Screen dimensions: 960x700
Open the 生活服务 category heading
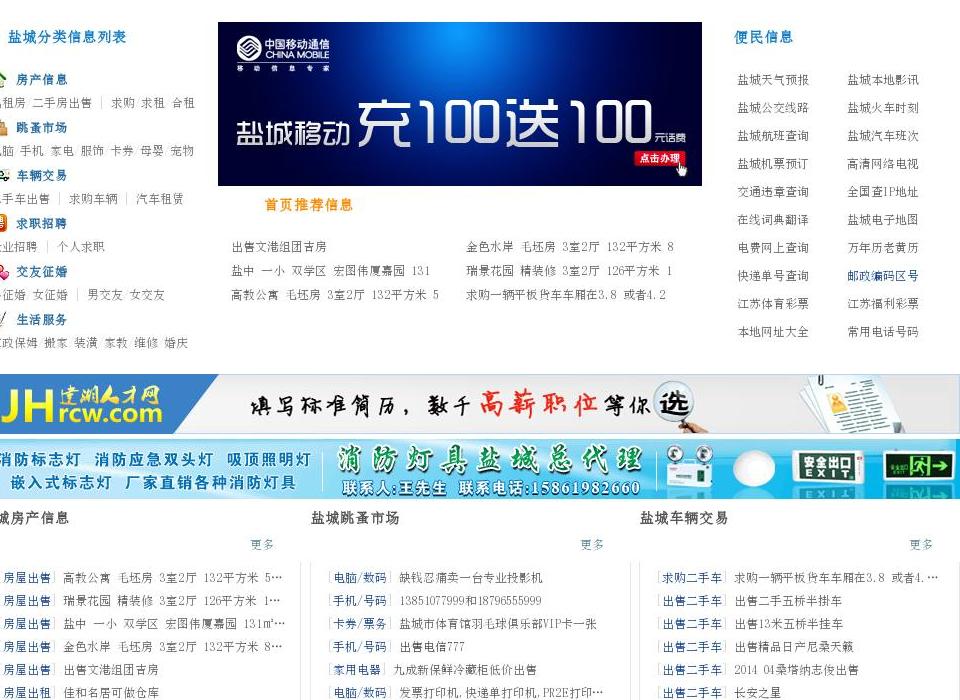point(42,320)
